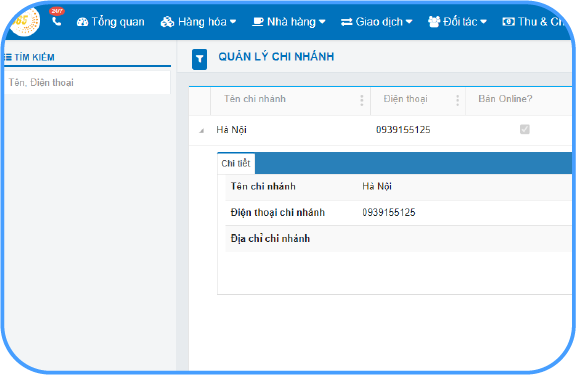Screen dimensions: 576x375
Task: Click the Bán Online? column header
Action: tap(505, 98)
